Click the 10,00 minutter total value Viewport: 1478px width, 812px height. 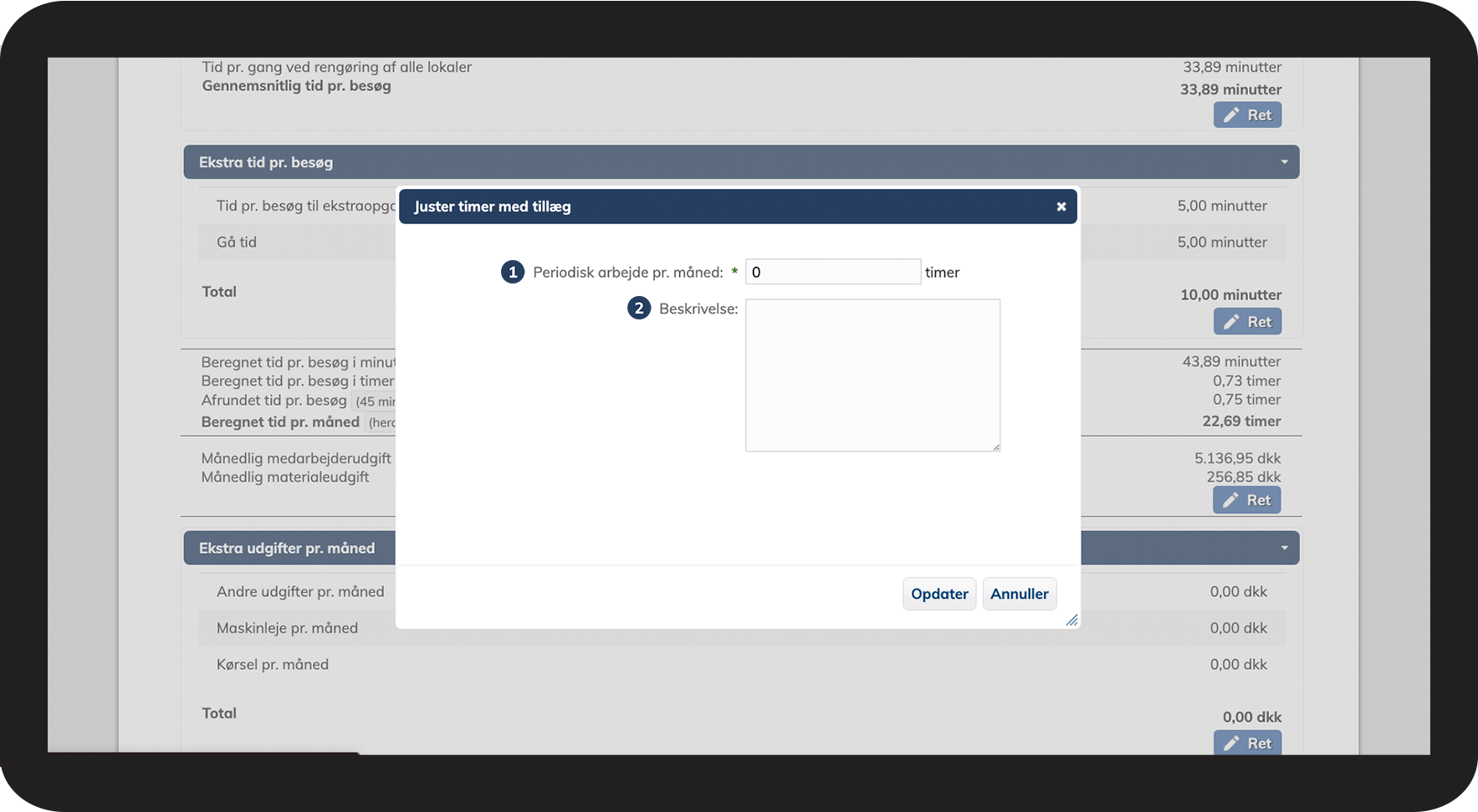pos(1230,295)
